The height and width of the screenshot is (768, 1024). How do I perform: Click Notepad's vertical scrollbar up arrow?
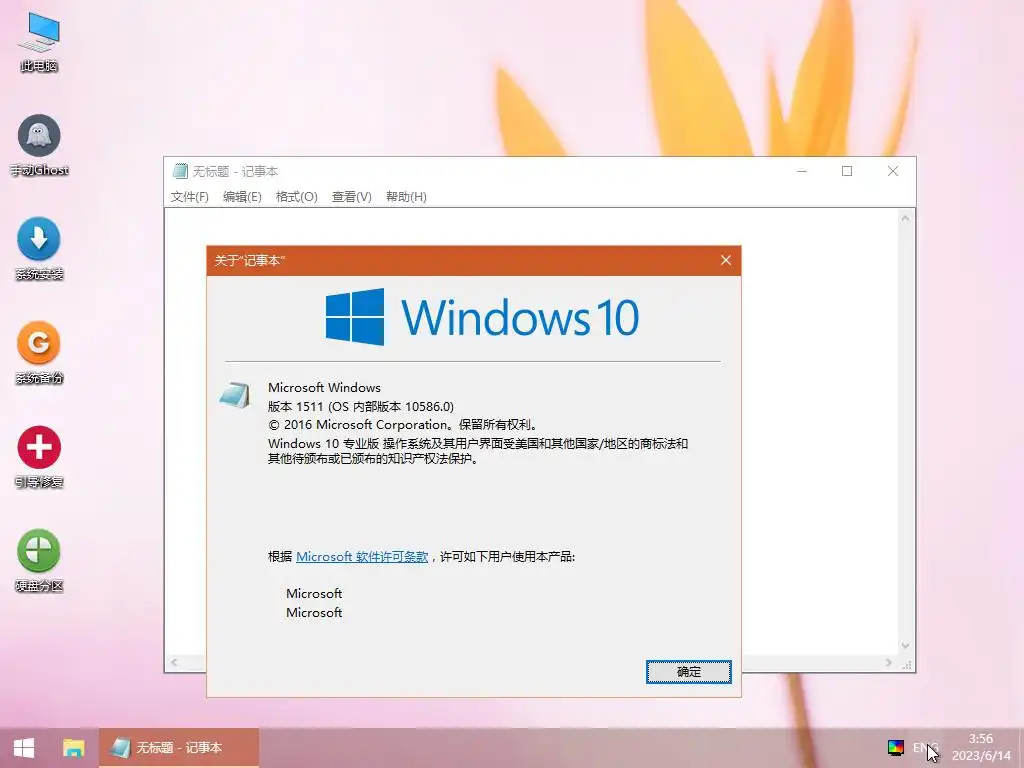point(905,219)
